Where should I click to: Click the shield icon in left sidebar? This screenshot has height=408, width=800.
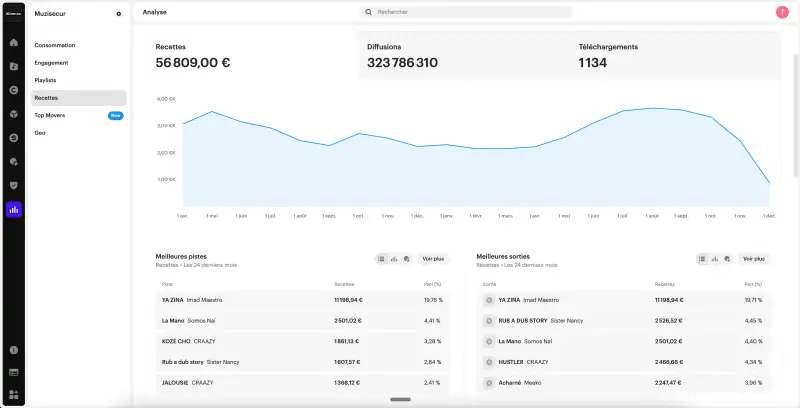click(14, 185)
